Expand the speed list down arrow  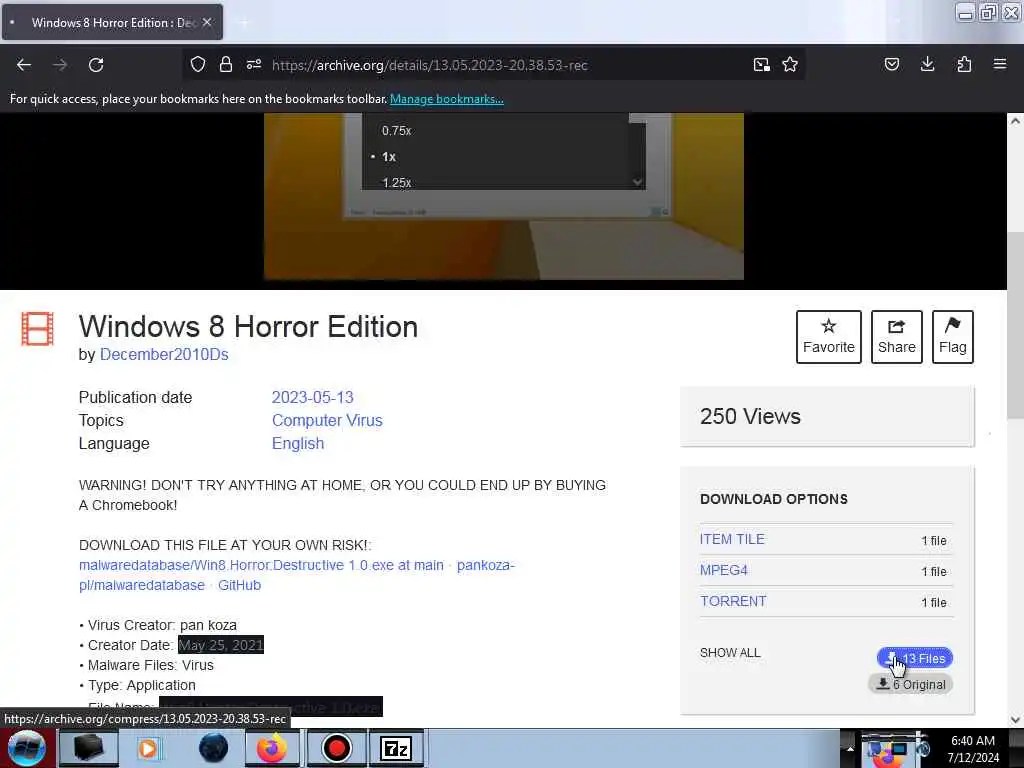[637, 182]
